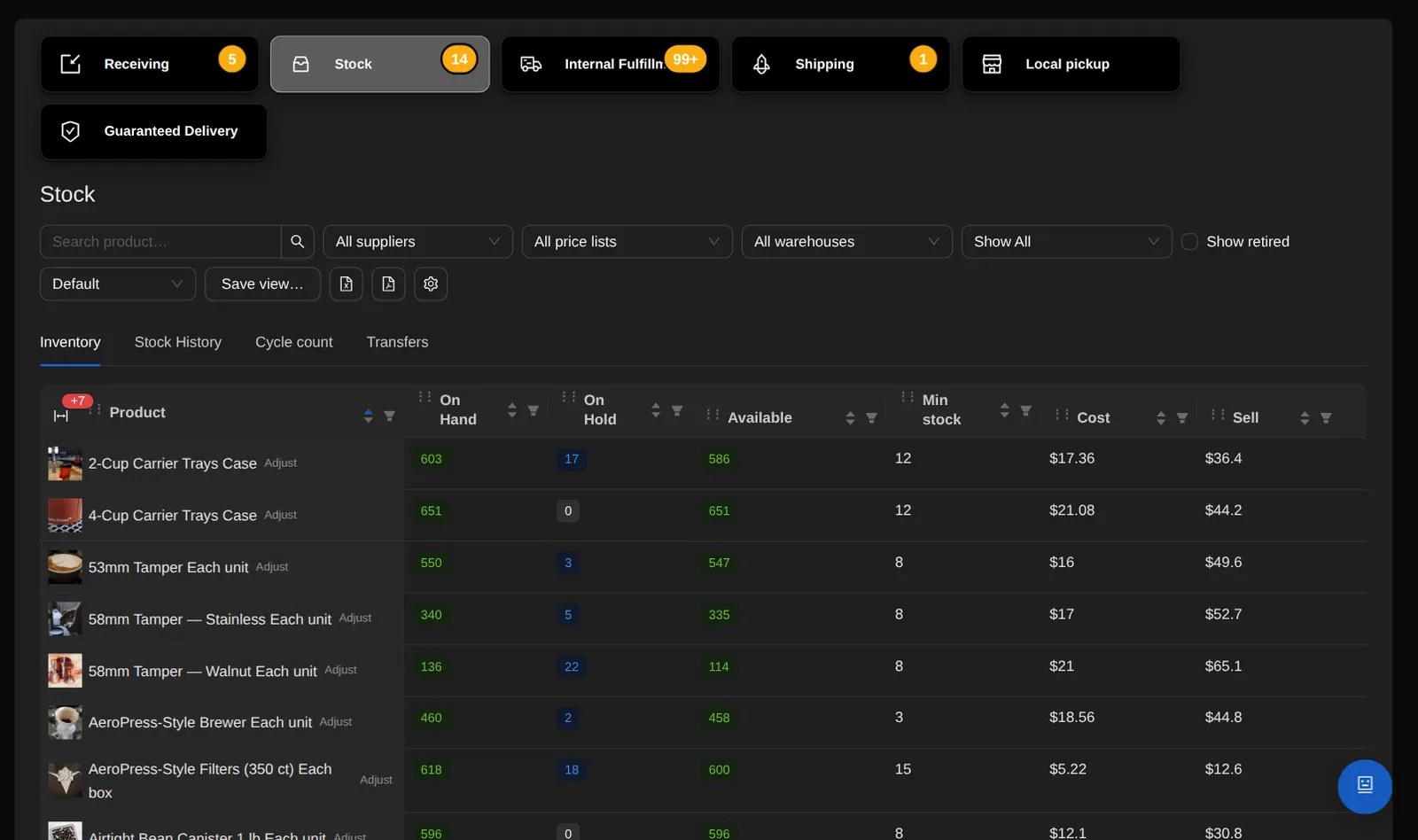1418x840 pixels.
Task: Switch to the Stock History tab
Action: tap(178, 342)
